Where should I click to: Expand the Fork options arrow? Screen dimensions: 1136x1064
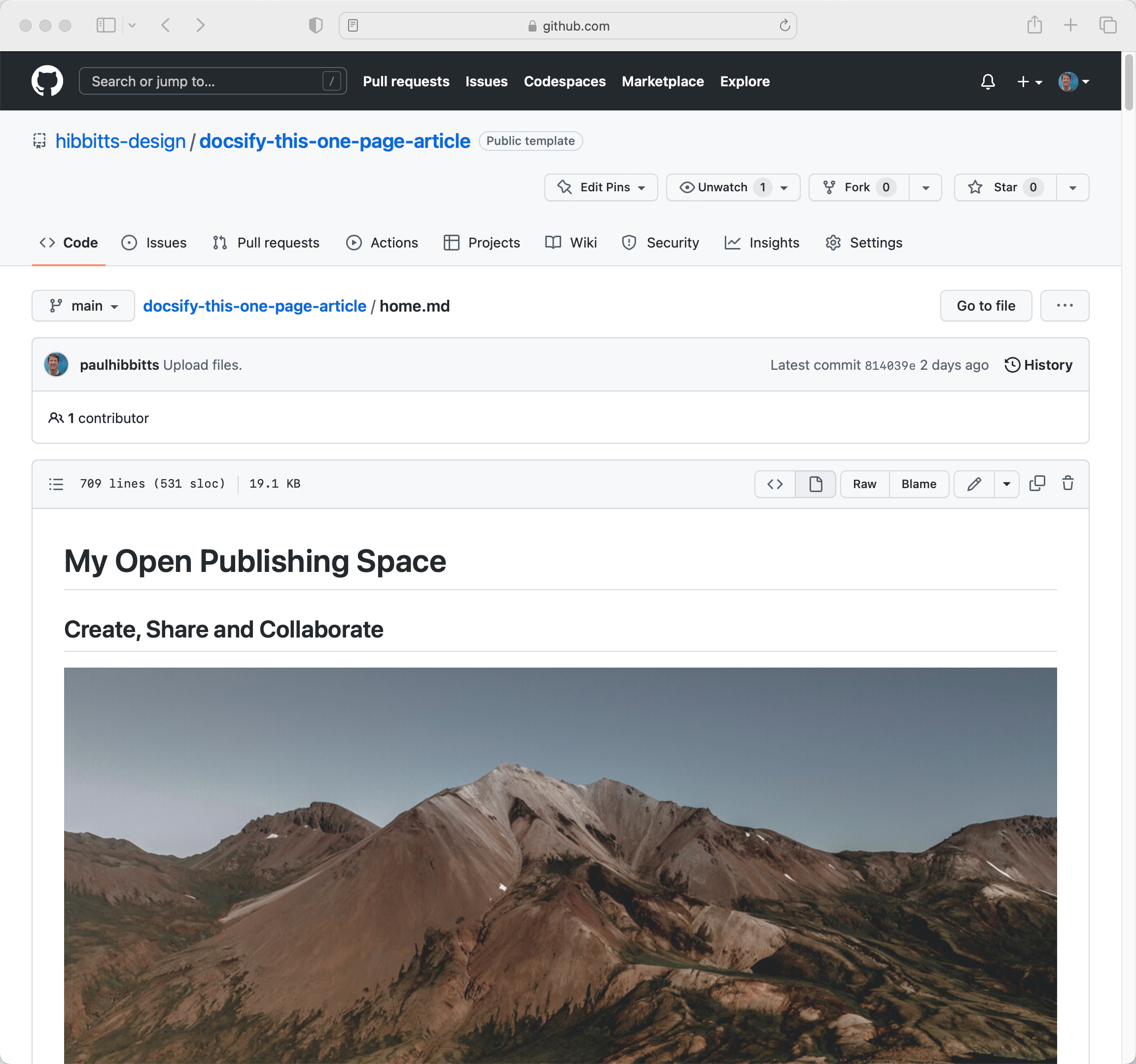click(x=926, y=187)
